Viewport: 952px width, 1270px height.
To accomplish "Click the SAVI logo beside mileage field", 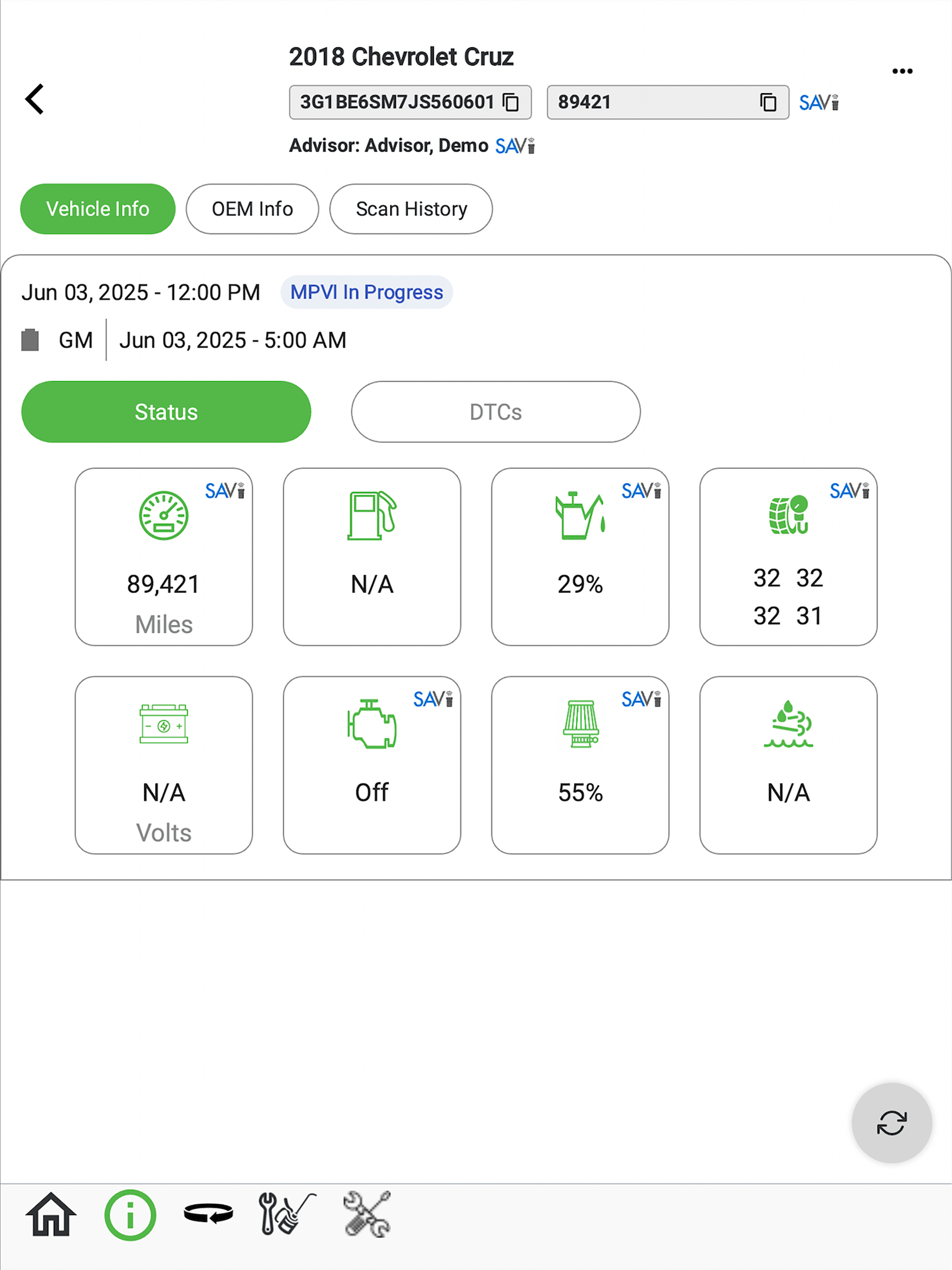I will click(819, 103).
